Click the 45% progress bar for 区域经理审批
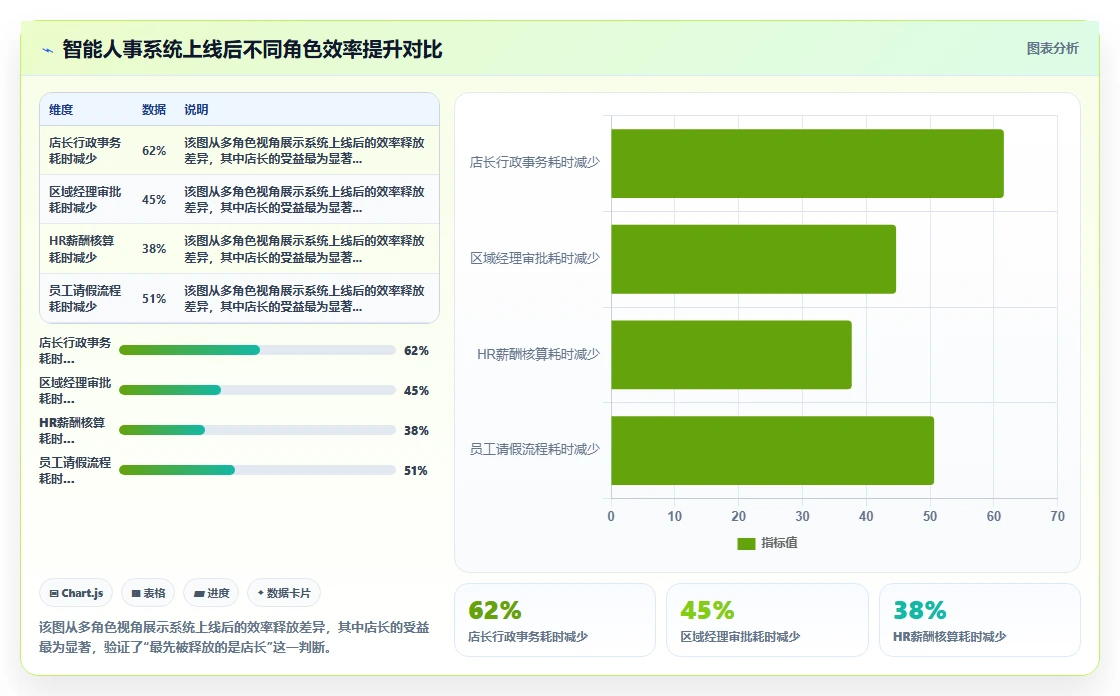Viewport: 1120px width, 696px height. 257,390
